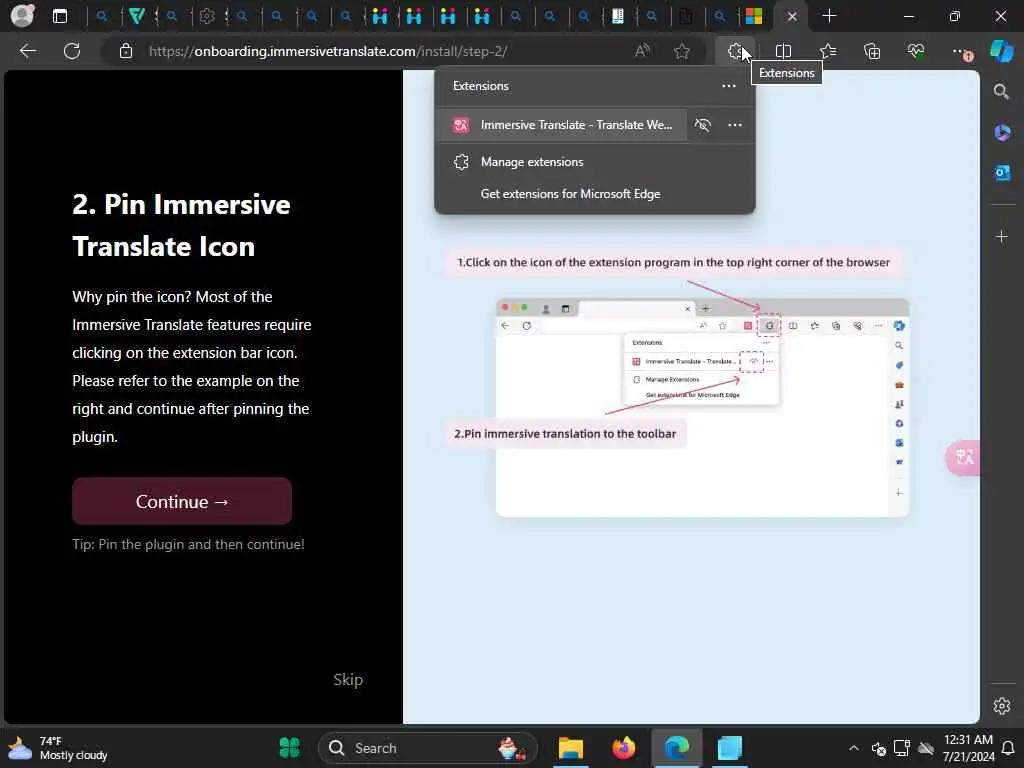Open Browser essentials heart icon
Image resolution: width=1024 pixels, height=768 pixels.
(916, 51)
